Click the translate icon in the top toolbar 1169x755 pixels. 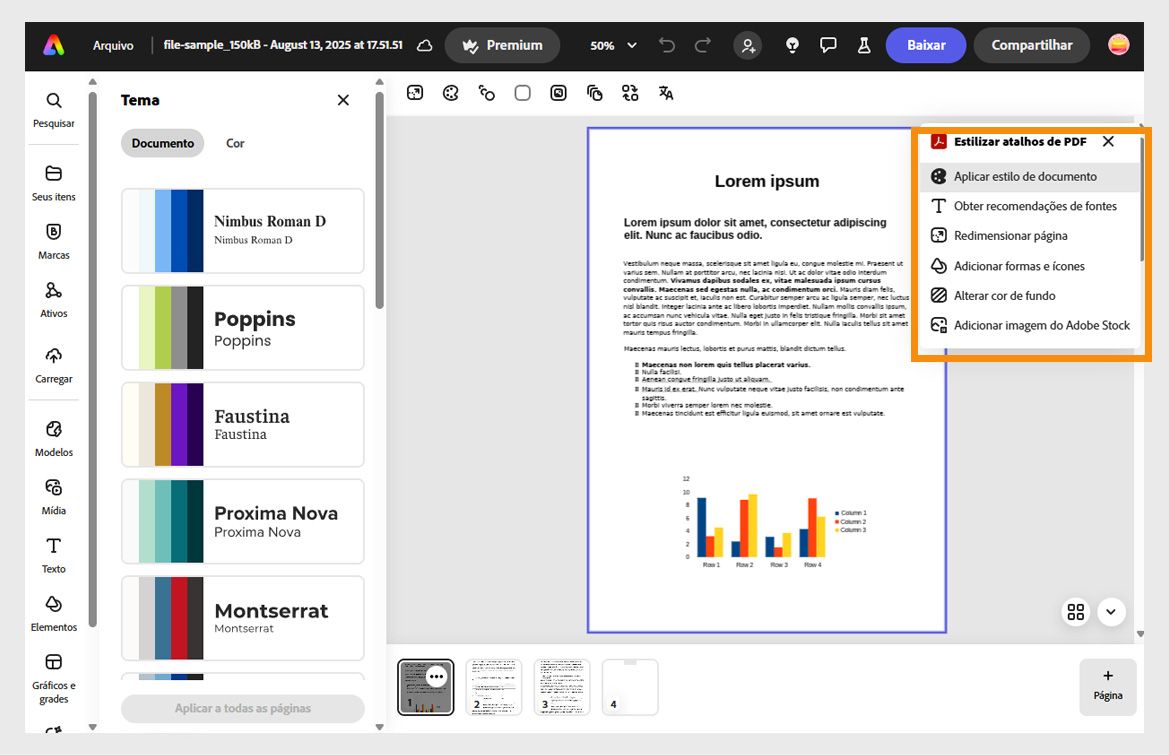(666, 92)
